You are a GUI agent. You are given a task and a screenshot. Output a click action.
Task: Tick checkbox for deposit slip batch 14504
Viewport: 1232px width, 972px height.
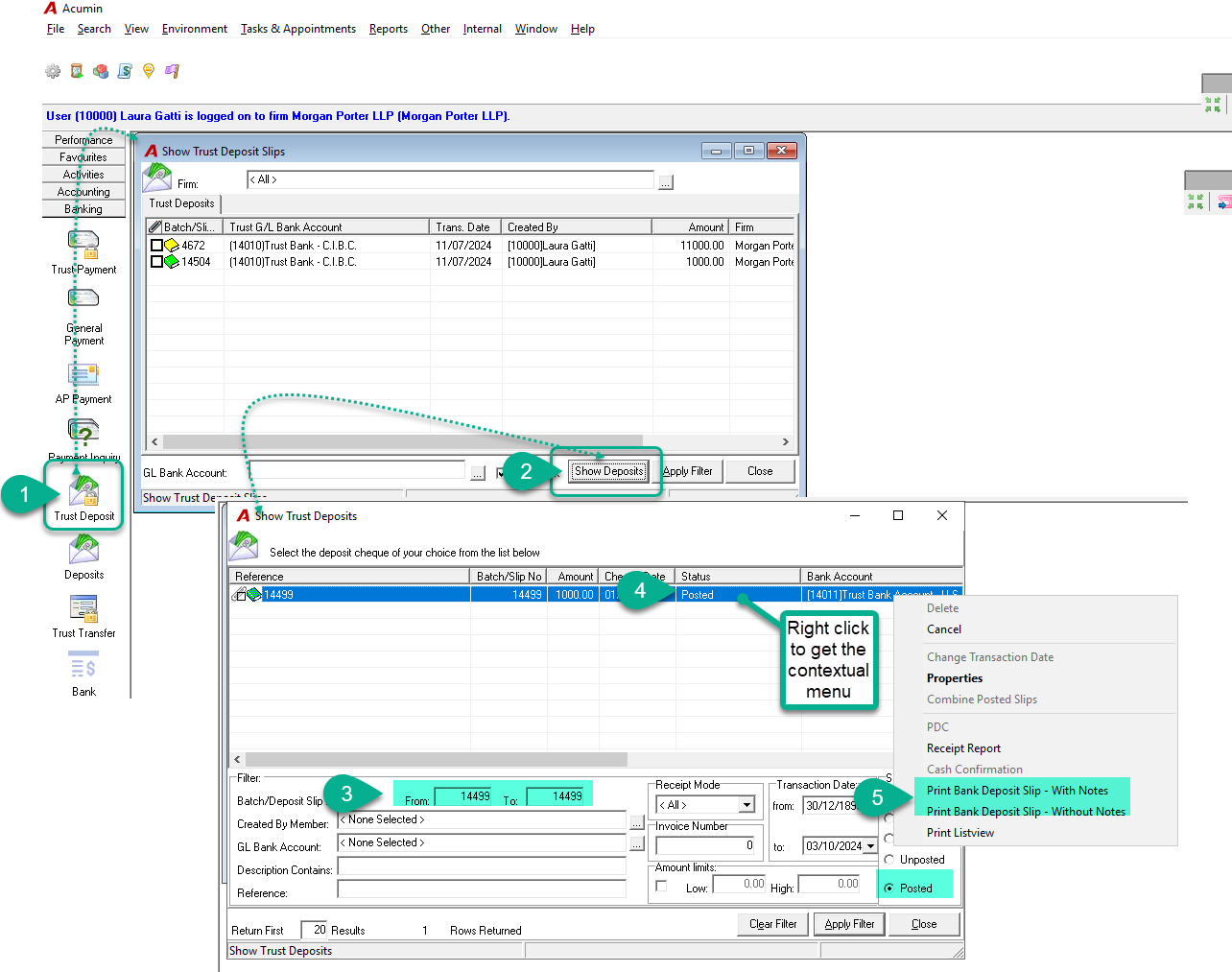[x=156, y=262]
